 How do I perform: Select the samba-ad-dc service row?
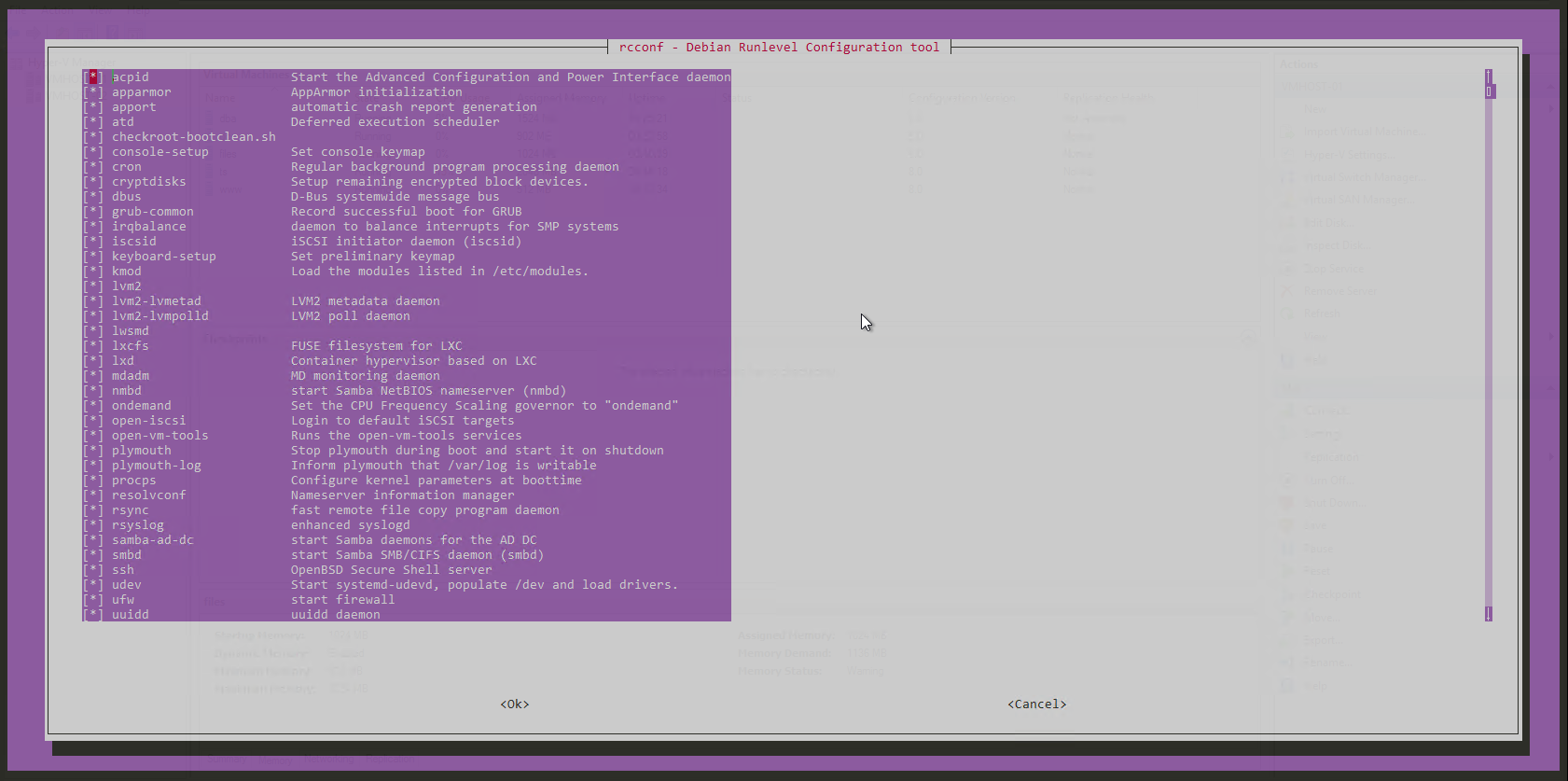tap(153, 540)
